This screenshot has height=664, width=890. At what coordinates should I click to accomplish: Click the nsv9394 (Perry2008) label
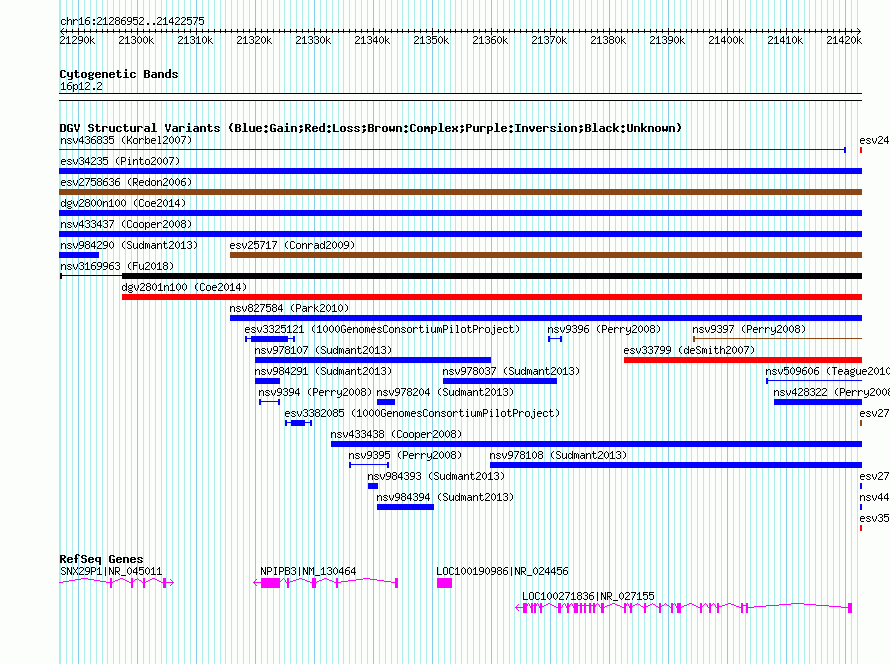[315, 392]
